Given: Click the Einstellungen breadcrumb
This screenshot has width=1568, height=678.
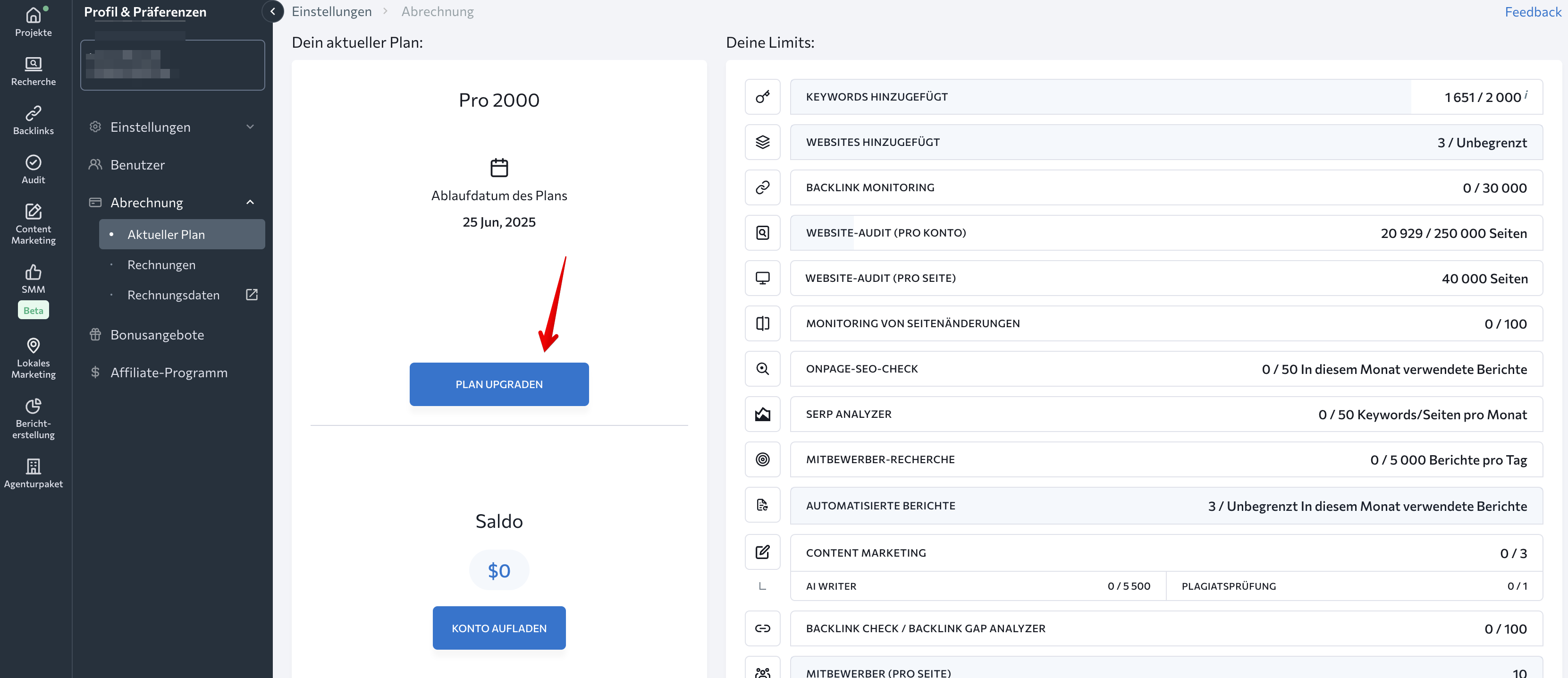Looking at the screenshot, I should tap(331, 11).
